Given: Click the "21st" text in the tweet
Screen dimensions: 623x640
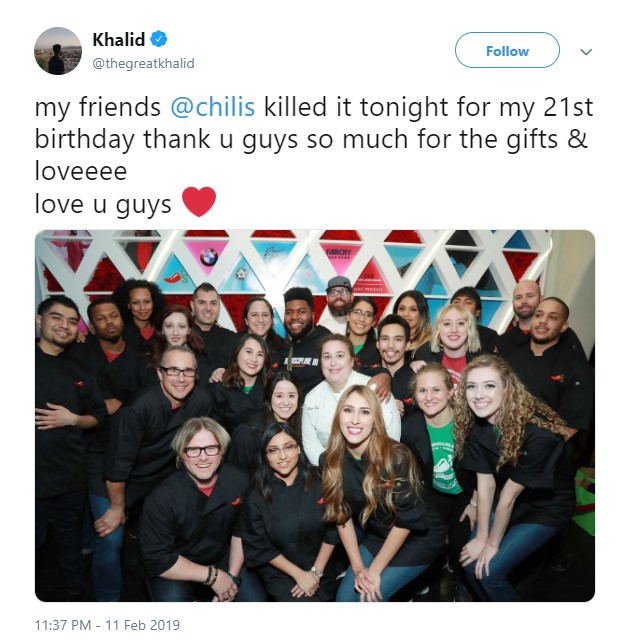Looking at the screenshot, I should tap(568, 107).
